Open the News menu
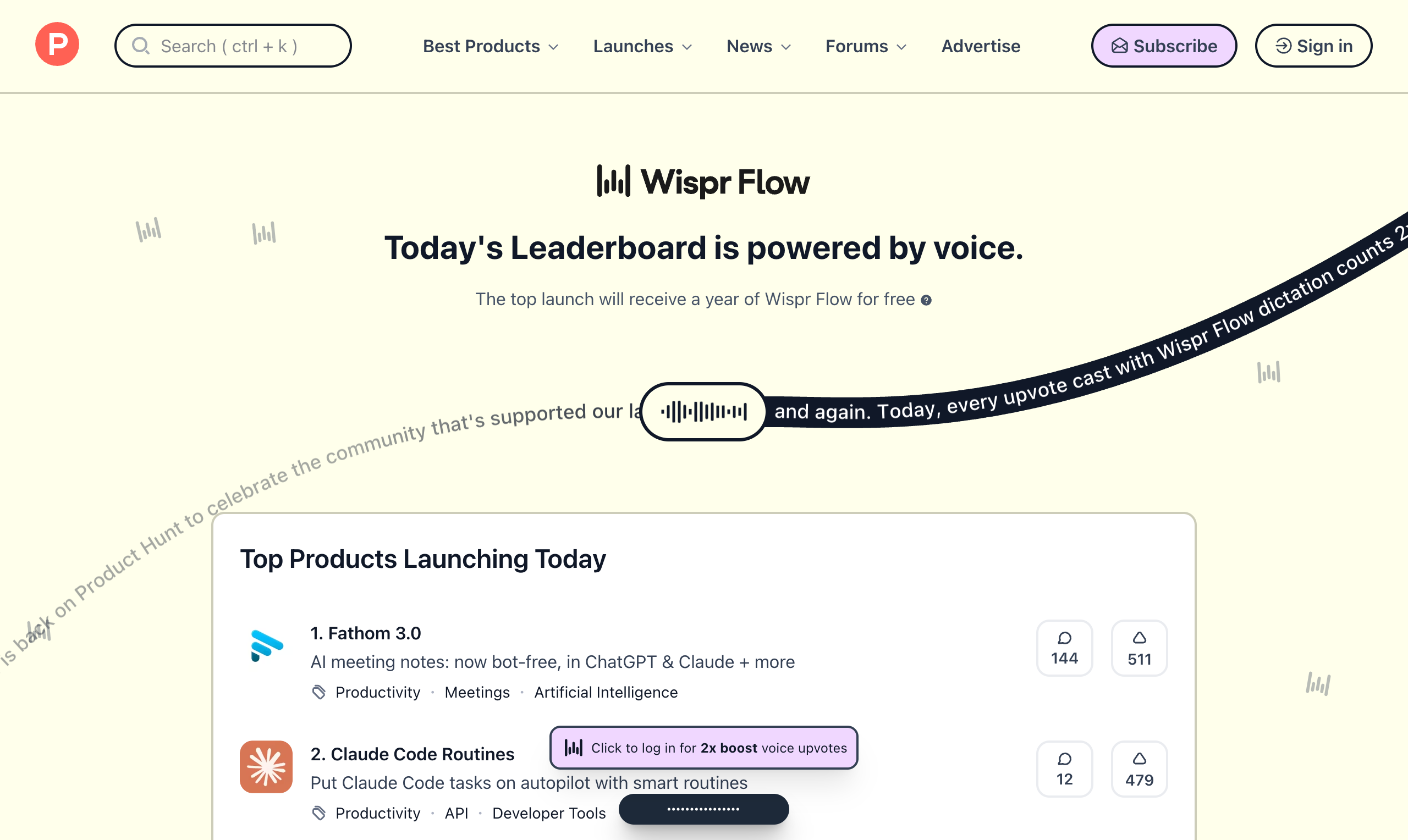Viewport: 1408px width, 840px height. click(x=757, y=46)
